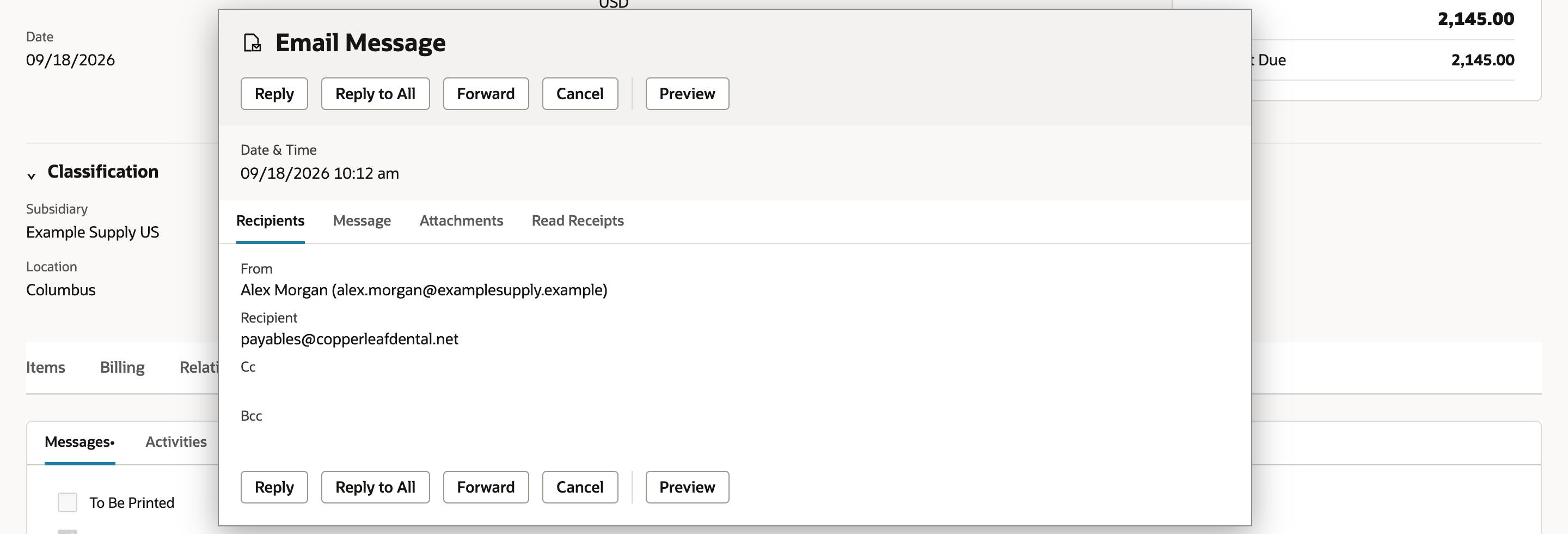Click the Columbus location value
The image size is (1568, 534).
(61, 290)
